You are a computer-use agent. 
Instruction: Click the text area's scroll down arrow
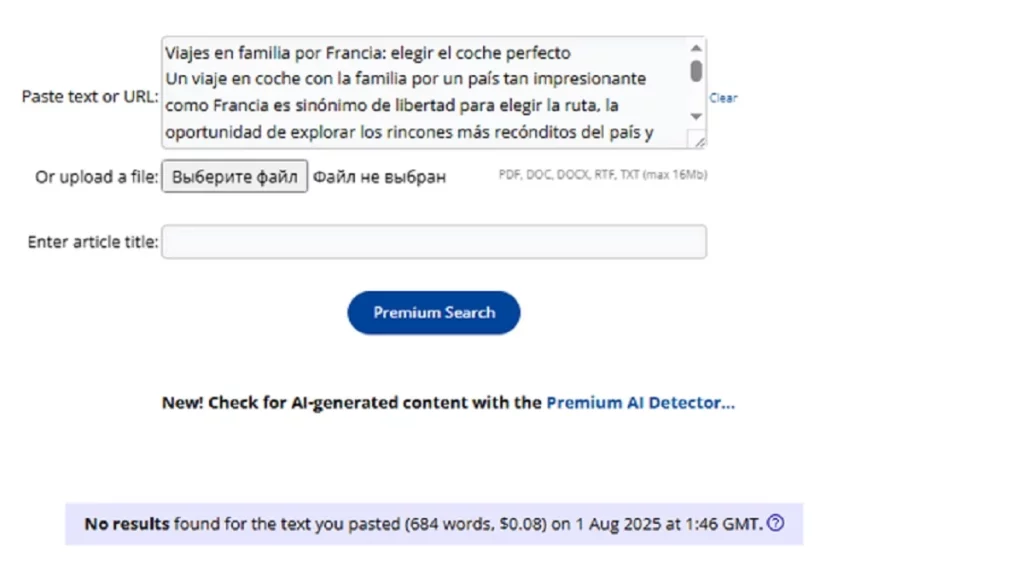pyautogui.click(x=696, y=116)
